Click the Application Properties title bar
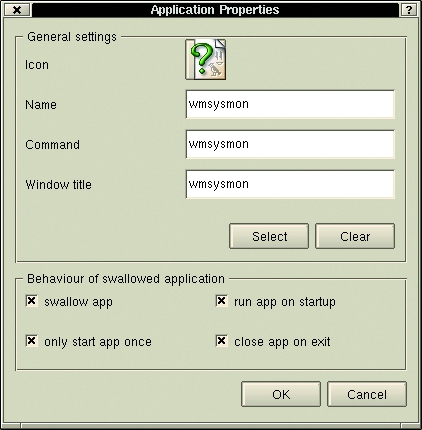 coord(215,10)
